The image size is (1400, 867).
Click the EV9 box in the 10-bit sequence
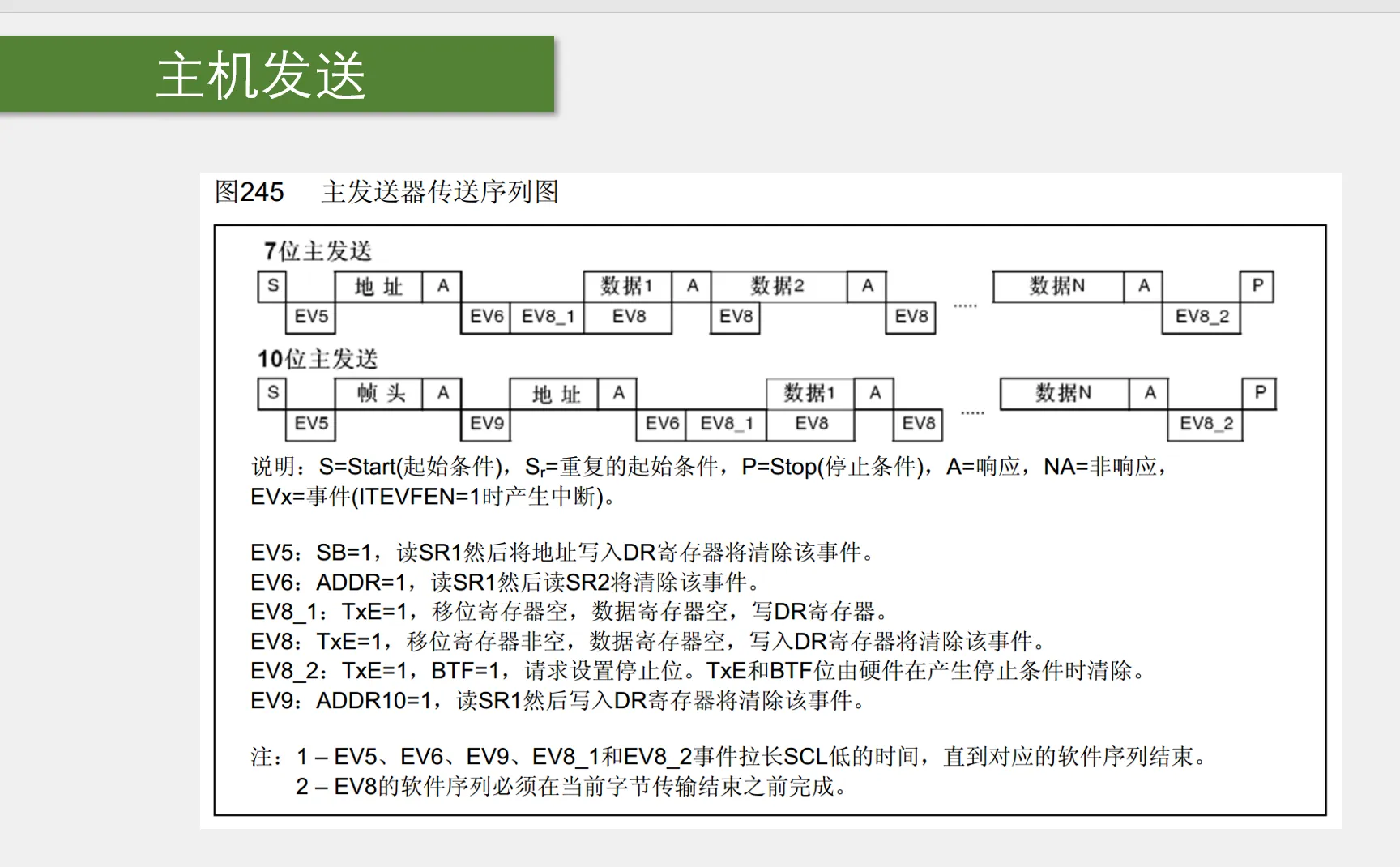click(486, 424)
